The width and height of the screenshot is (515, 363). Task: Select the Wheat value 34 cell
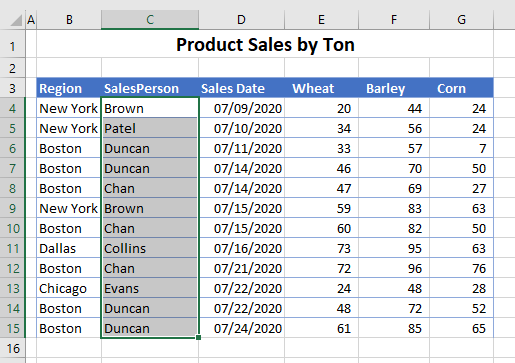pos(321,128)
